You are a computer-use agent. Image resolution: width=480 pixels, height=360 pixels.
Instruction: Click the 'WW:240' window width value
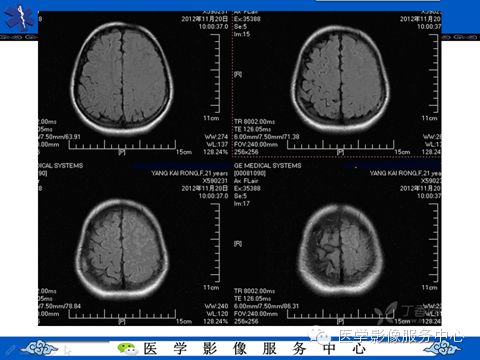point(216,306)
